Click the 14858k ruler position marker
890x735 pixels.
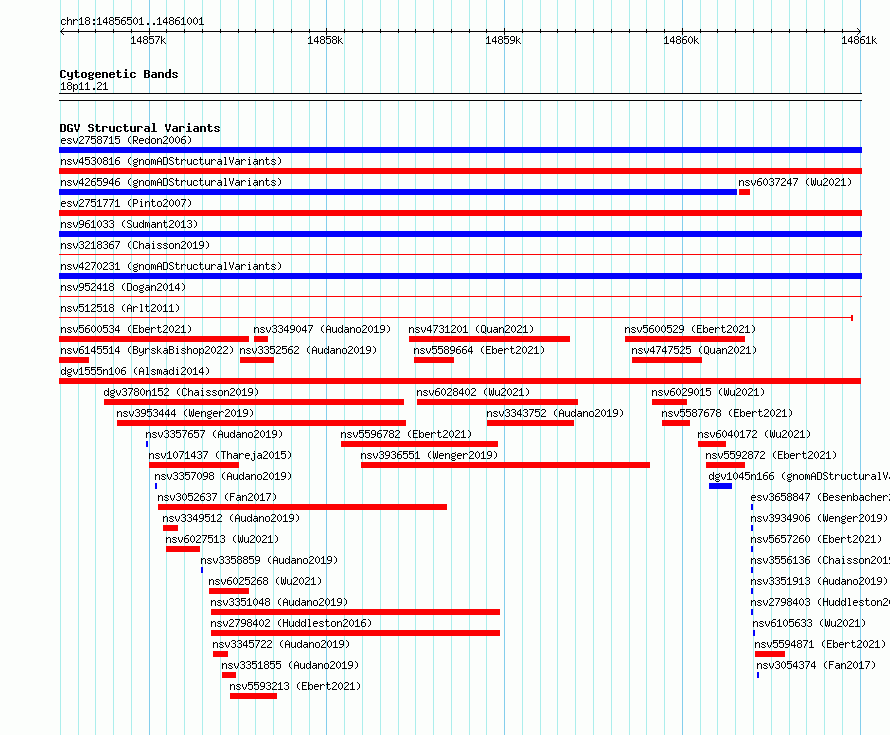325,40
